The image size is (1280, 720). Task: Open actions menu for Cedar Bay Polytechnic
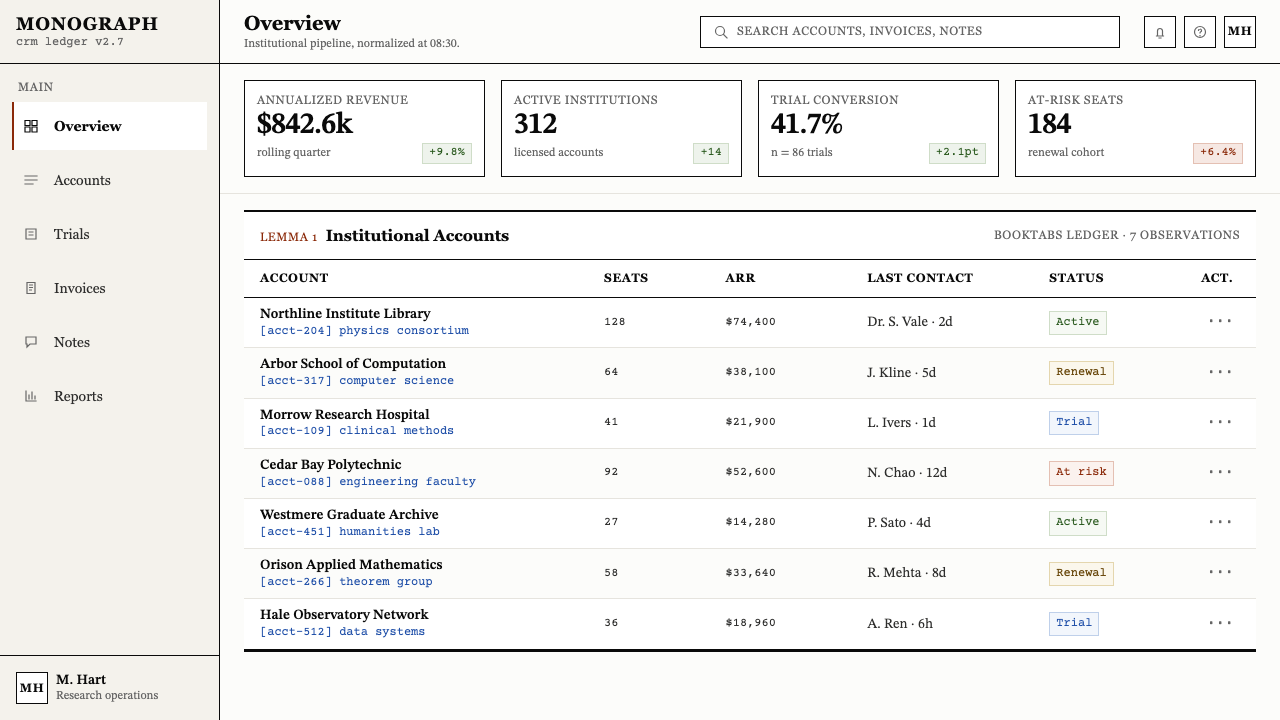tap(1220, 472)
